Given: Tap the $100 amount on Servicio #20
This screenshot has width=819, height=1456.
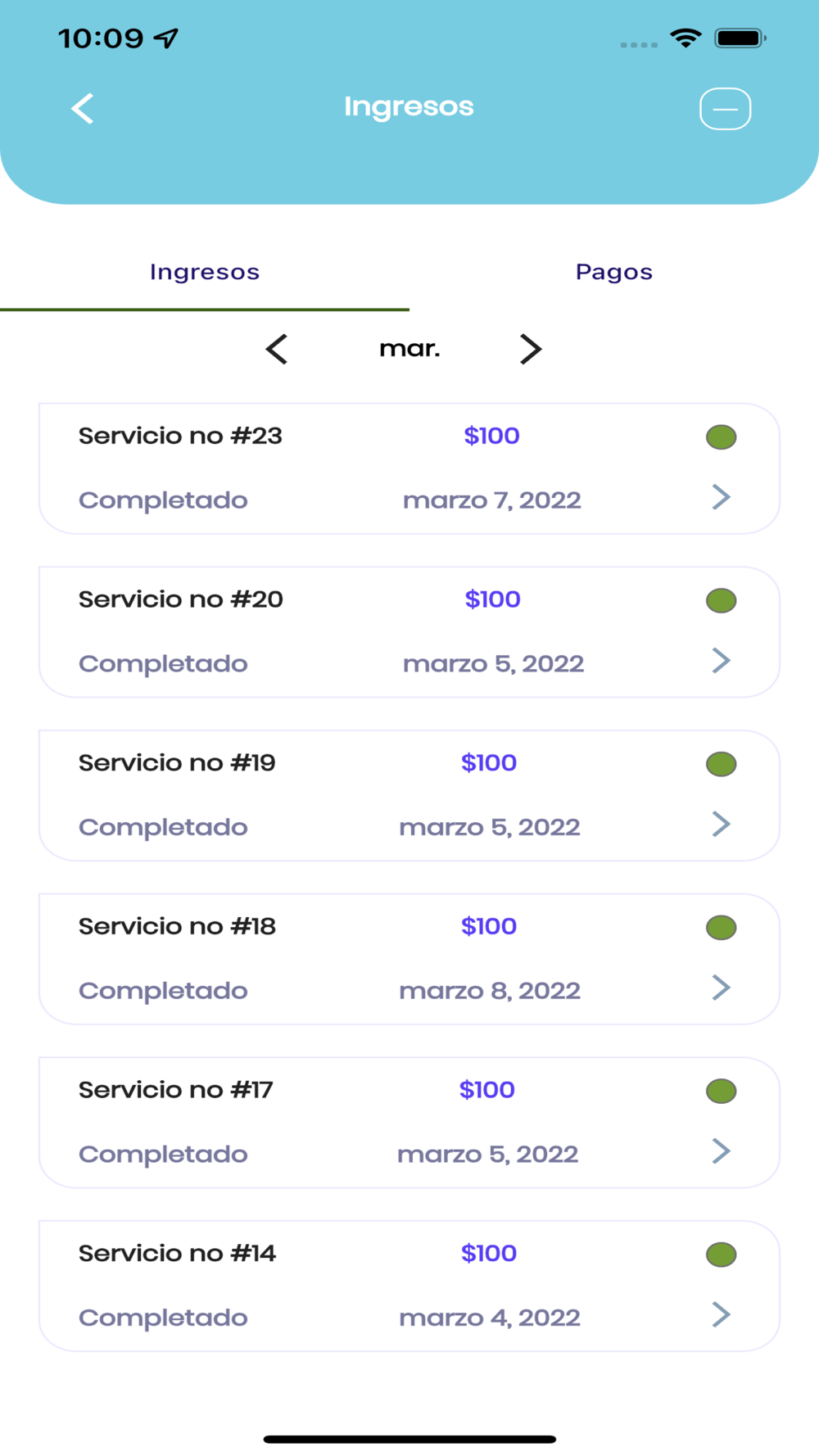Looking at the screenshot, I should 492,599.
